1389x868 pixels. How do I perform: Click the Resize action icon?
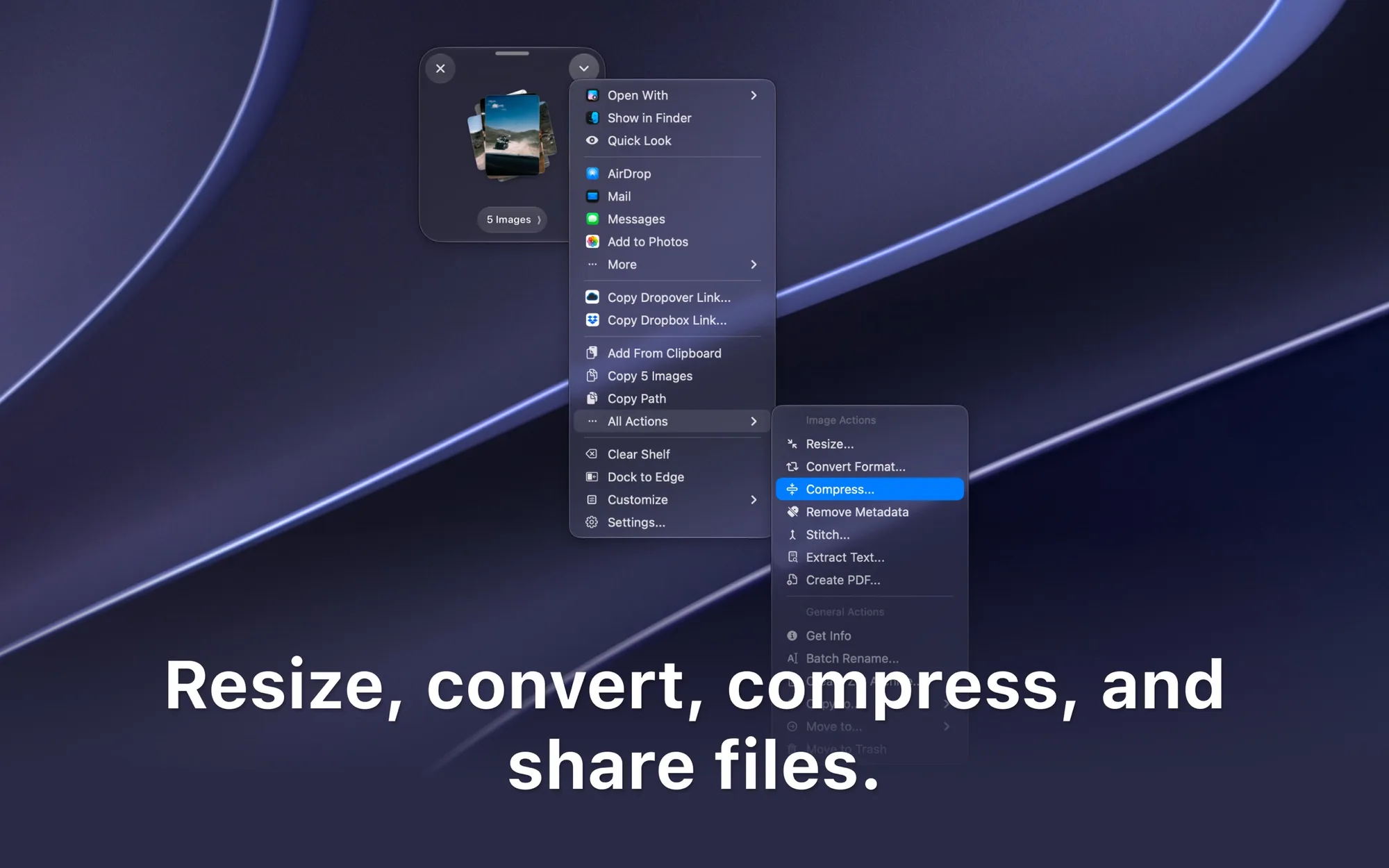[x=792, y=444]
